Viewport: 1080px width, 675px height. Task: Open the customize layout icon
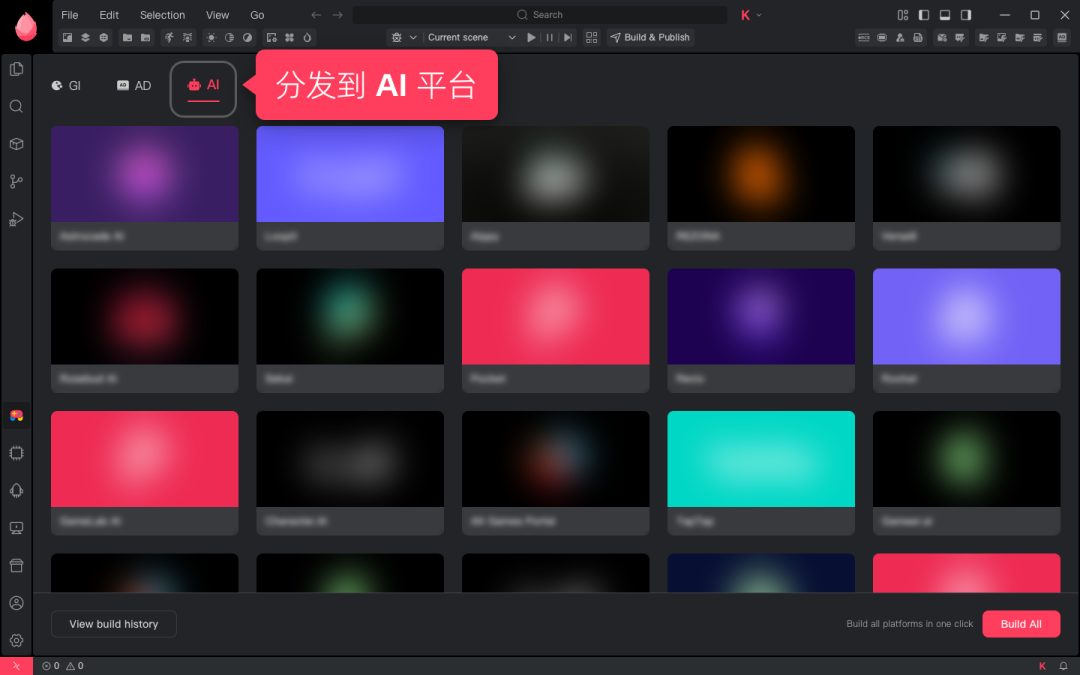click(x=903, y=14)
